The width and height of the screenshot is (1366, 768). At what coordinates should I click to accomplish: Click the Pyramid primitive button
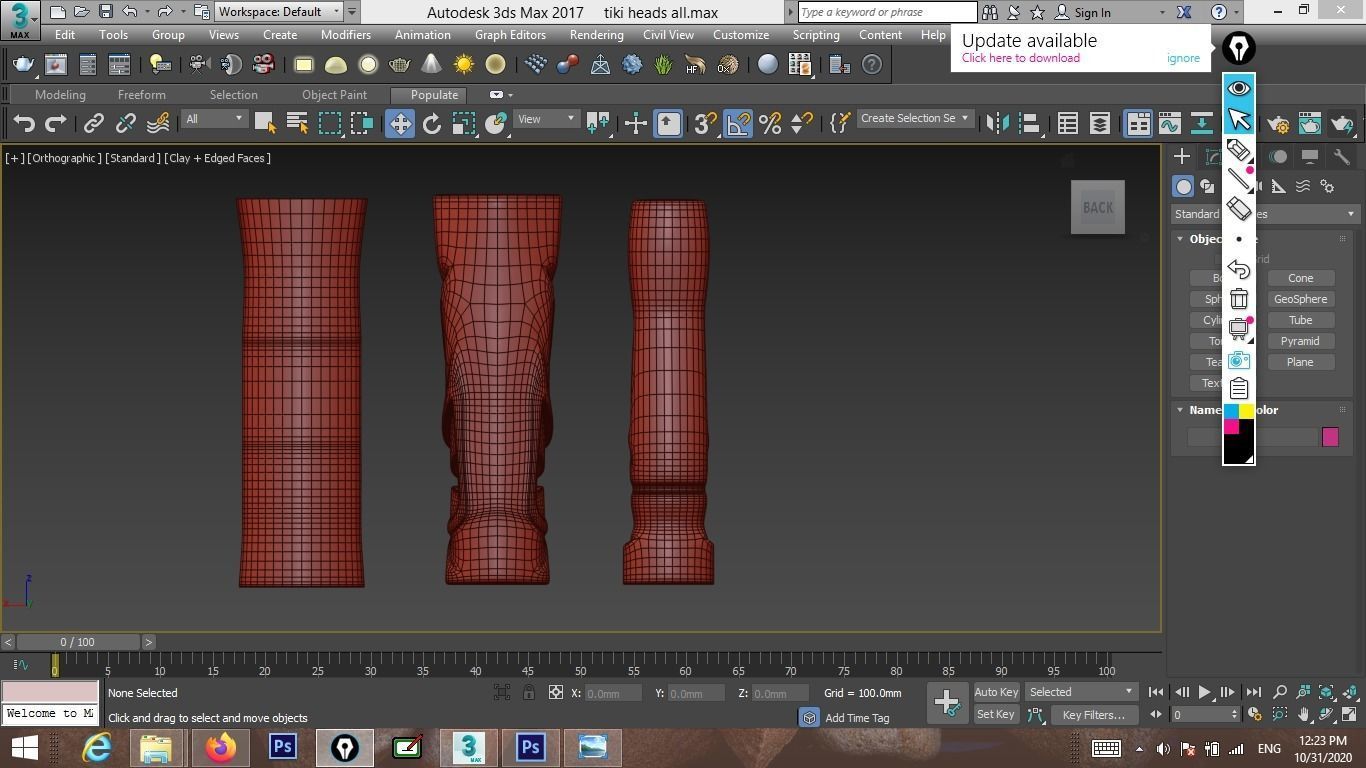[x=1300, y=341]
